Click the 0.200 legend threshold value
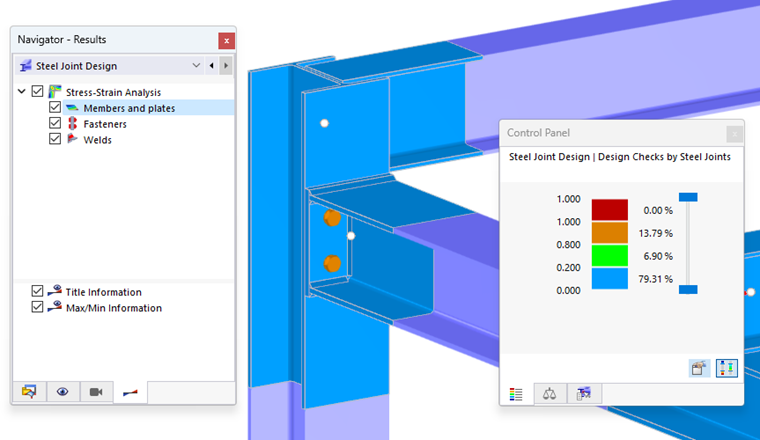The image size is (760, 440). [x=568, y=267]
